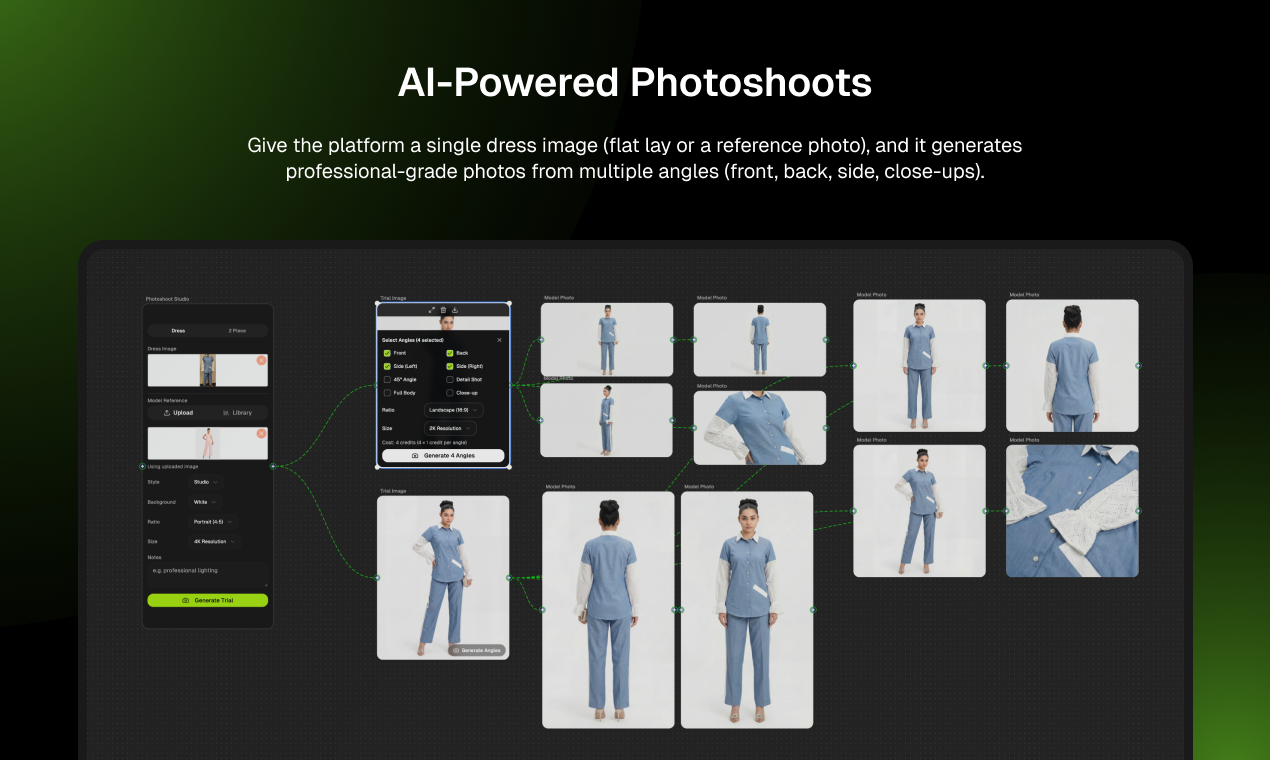
Task: Enable the Full Body checkbox
Action: point(387,392)
